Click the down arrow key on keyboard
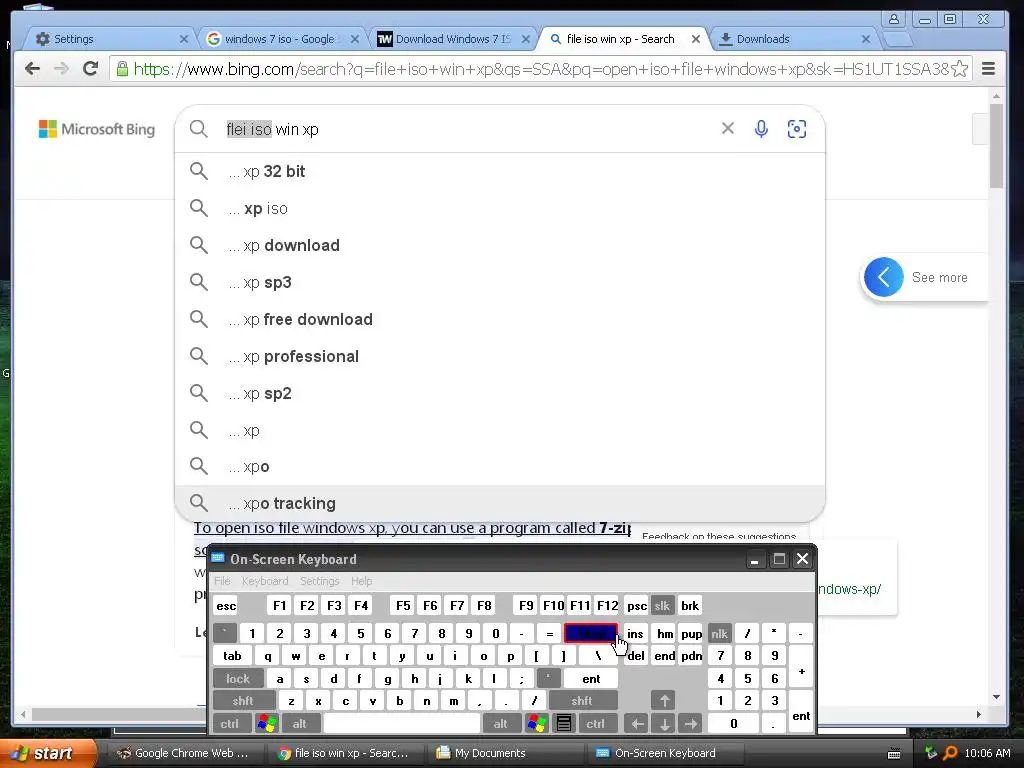Viewport: 1024px width, 768px height. (664, 724)
